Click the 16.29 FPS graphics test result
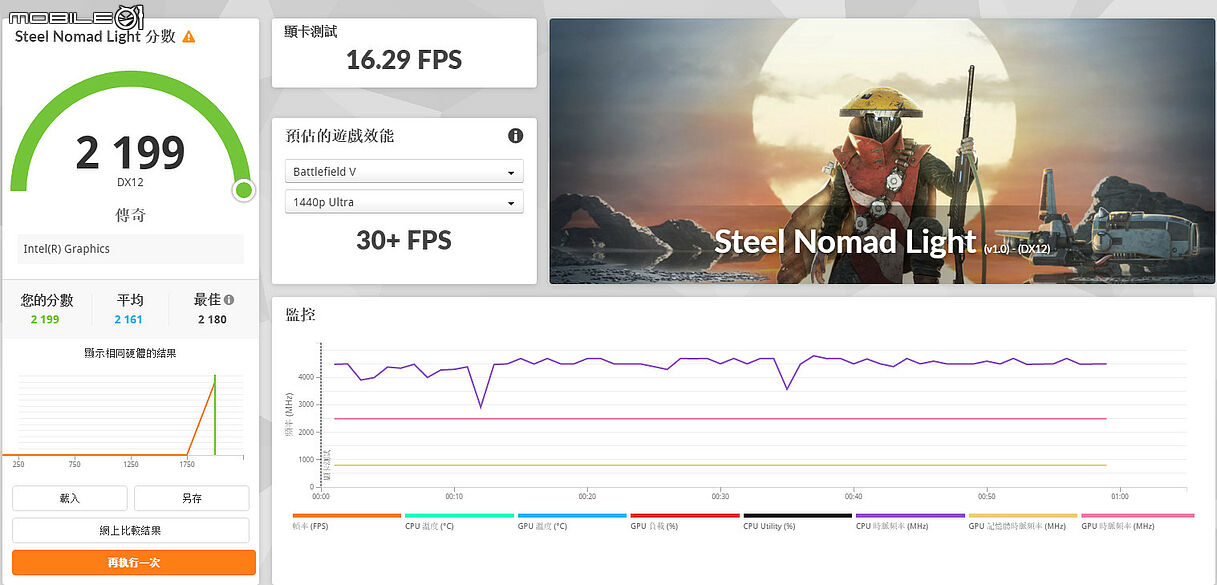This screenshot has height=585, width=1217. [404, 60]
